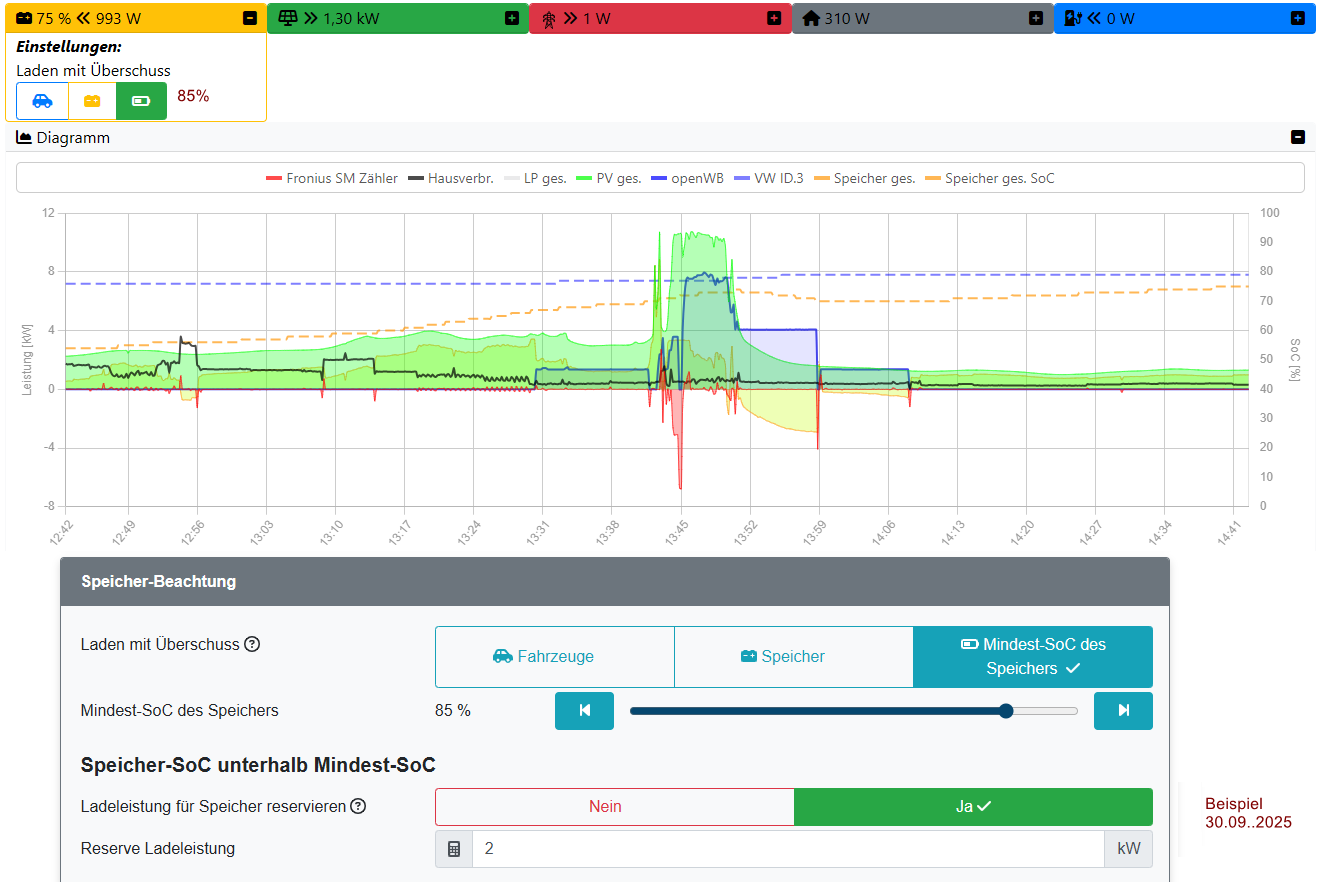
Task: Select the yellow battery storage icon
Action: click(92, 101)
